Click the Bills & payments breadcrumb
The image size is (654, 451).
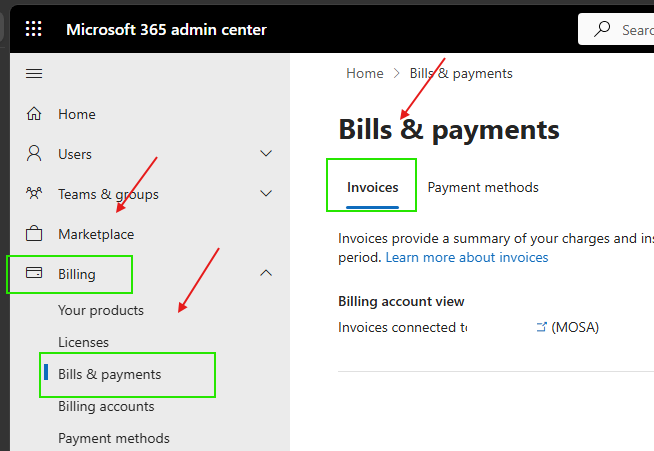461,73
